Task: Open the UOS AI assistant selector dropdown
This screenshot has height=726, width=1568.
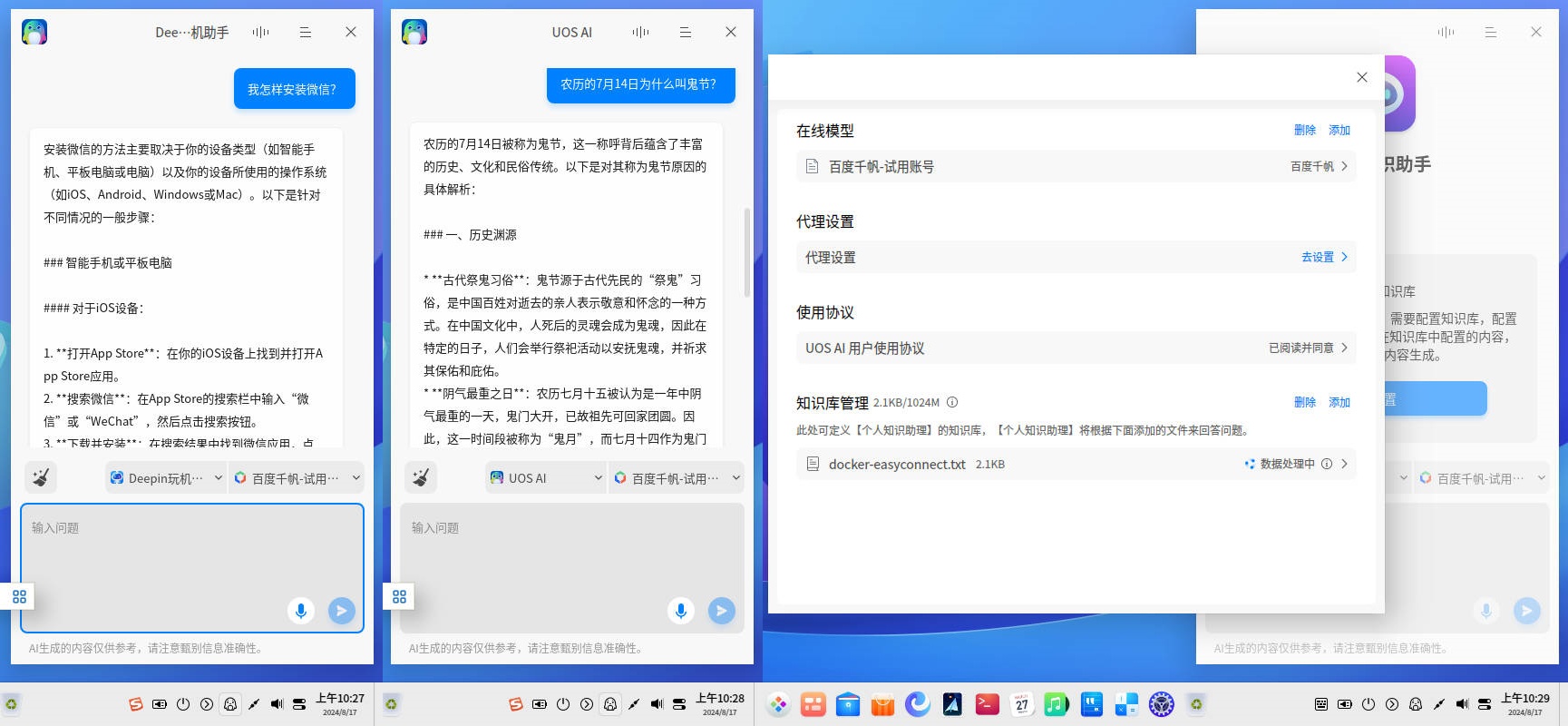Action: (x=546, y=478)
